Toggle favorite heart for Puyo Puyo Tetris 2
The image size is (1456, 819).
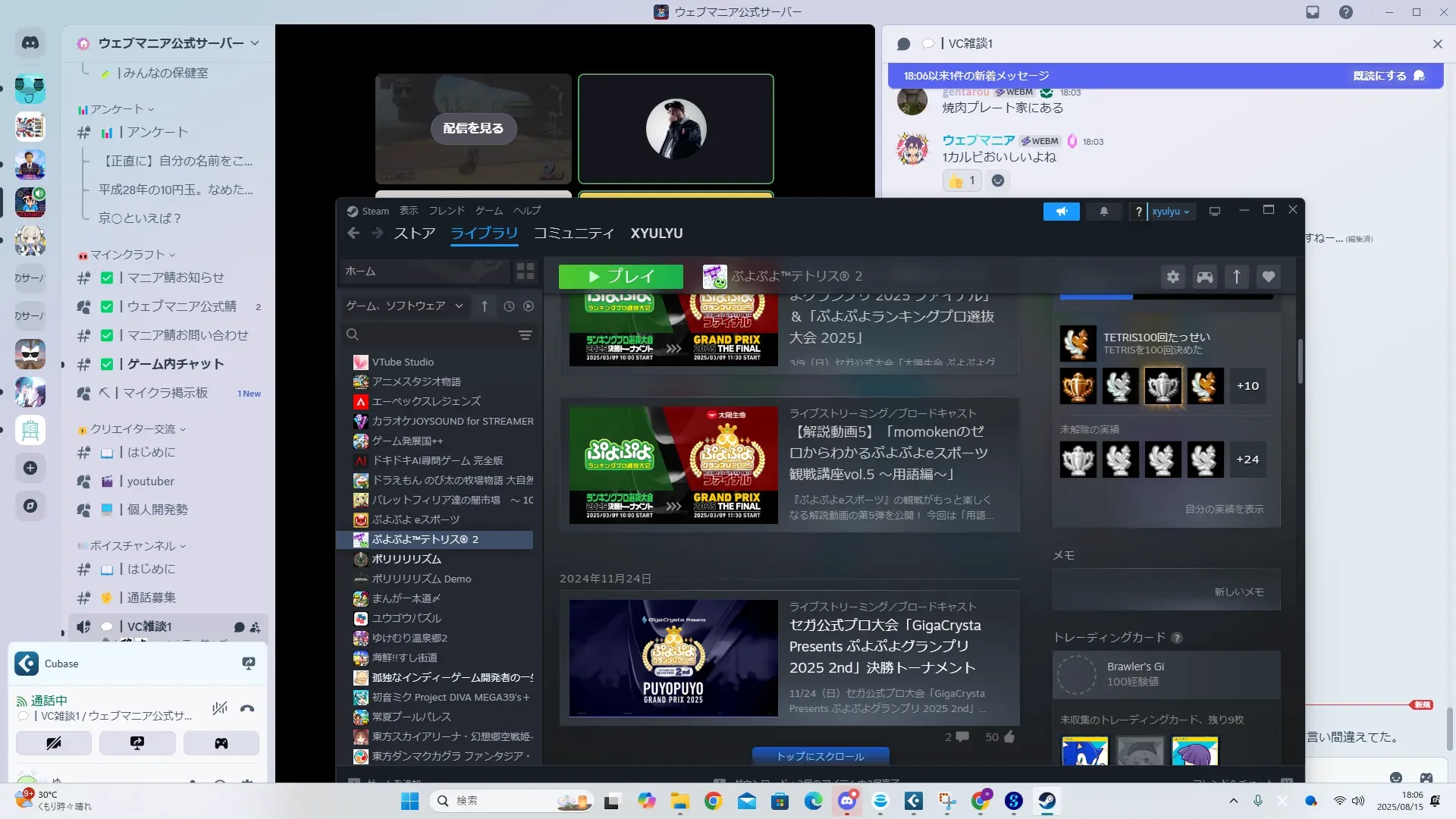click(1268, 277)
